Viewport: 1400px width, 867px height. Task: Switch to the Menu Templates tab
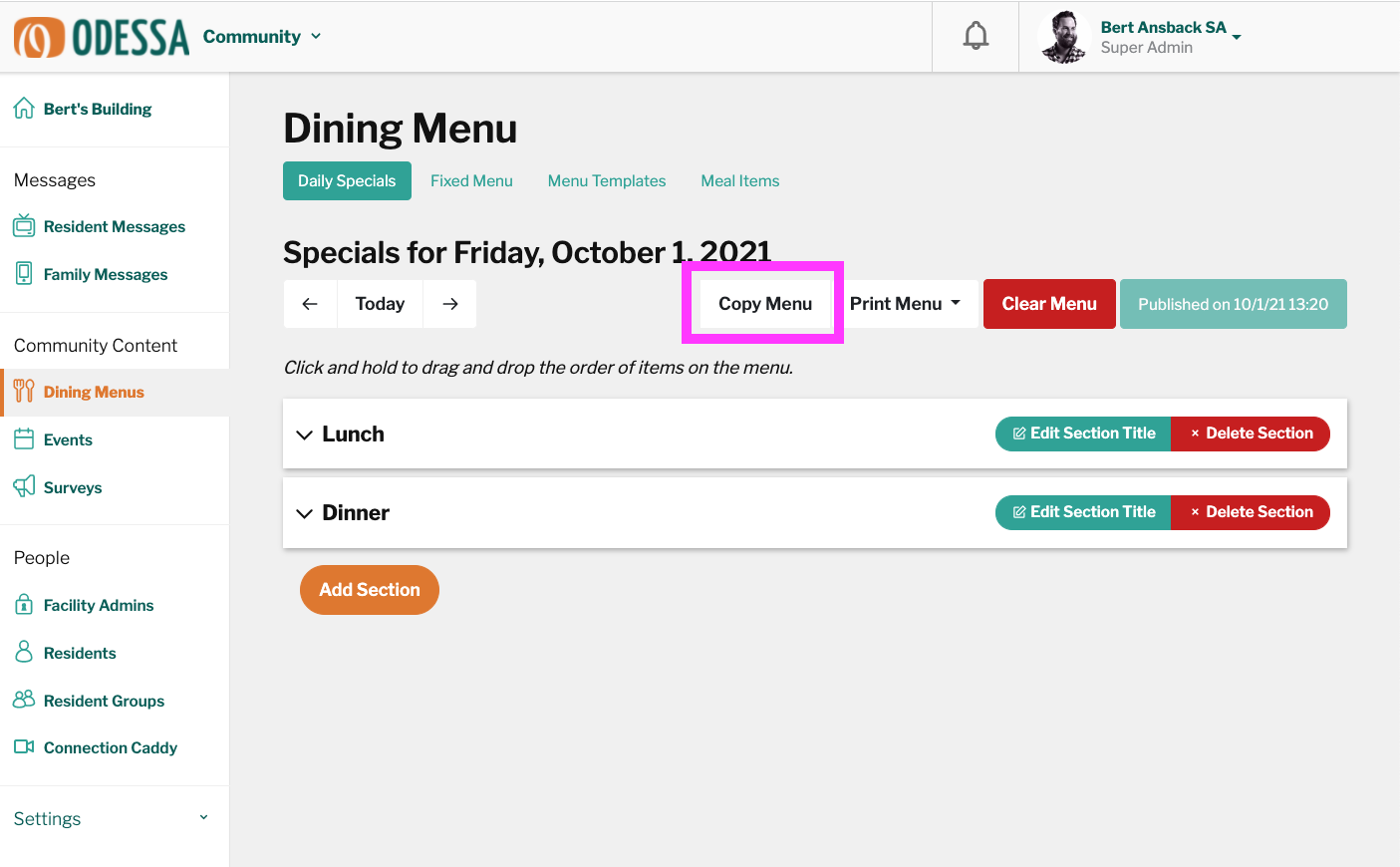pos(607,181)
